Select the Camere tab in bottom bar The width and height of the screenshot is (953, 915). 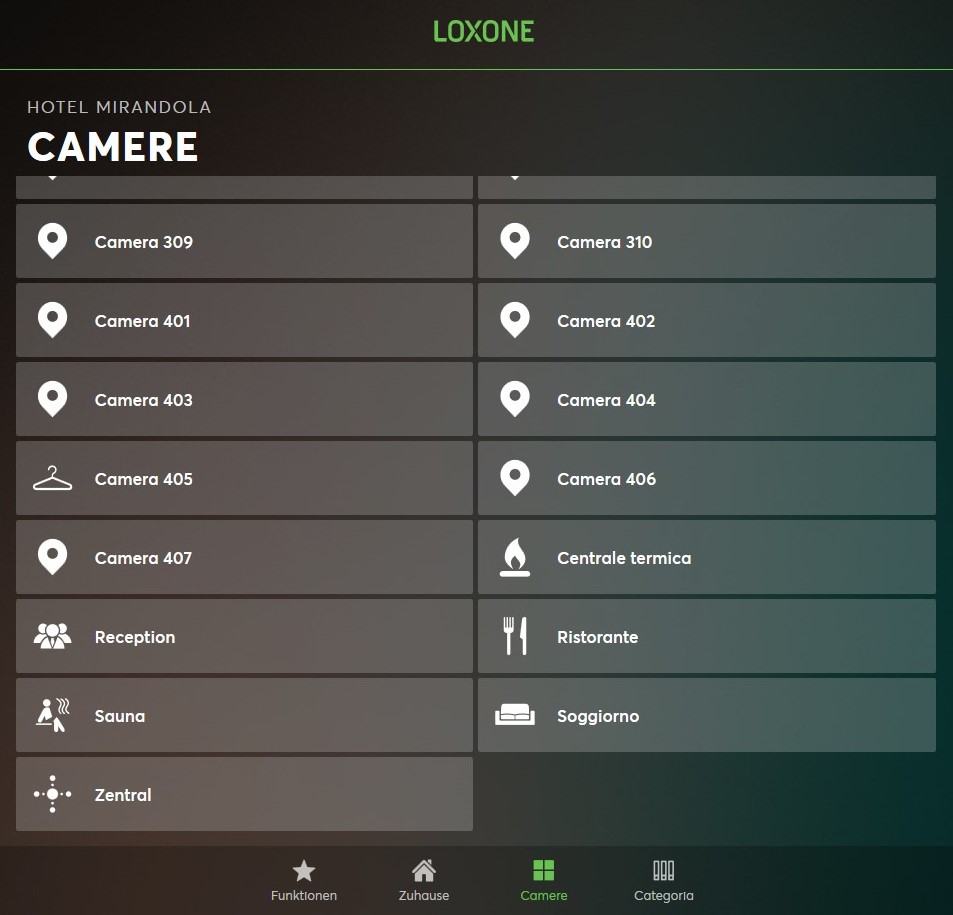[x=543, y=881]
